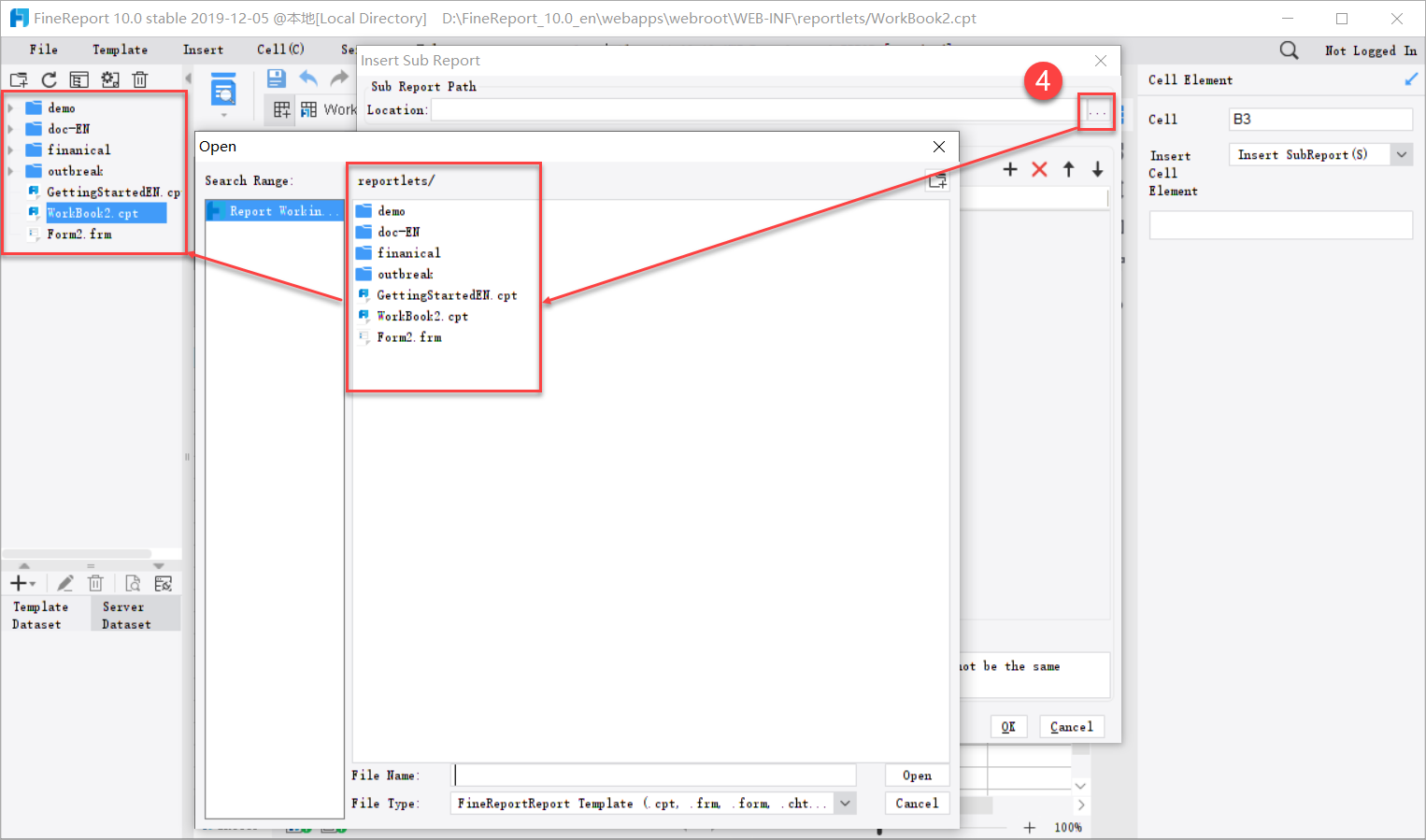Select the edit pencil icon in dataset panel
The height and width of the screenshot is (840, 1426).
(64, 582)
